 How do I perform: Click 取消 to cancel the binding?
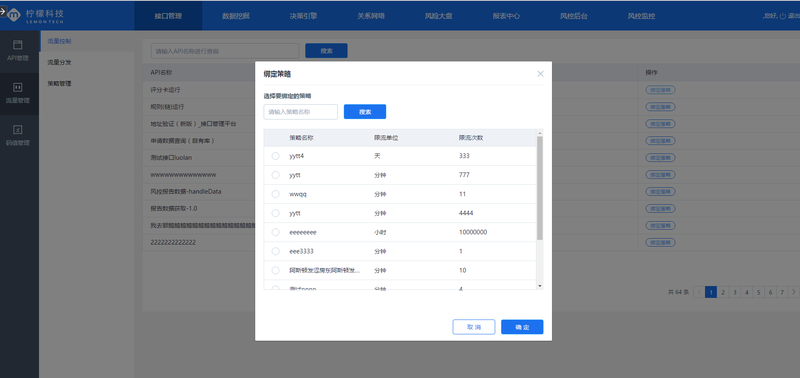473,327
